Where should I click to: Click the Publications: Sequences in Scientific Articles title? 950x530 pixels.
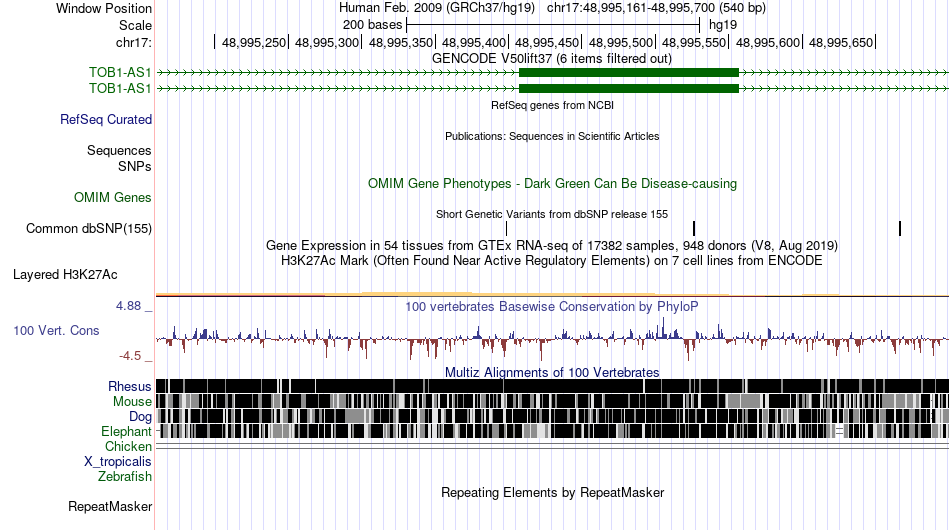coord(552,136)
